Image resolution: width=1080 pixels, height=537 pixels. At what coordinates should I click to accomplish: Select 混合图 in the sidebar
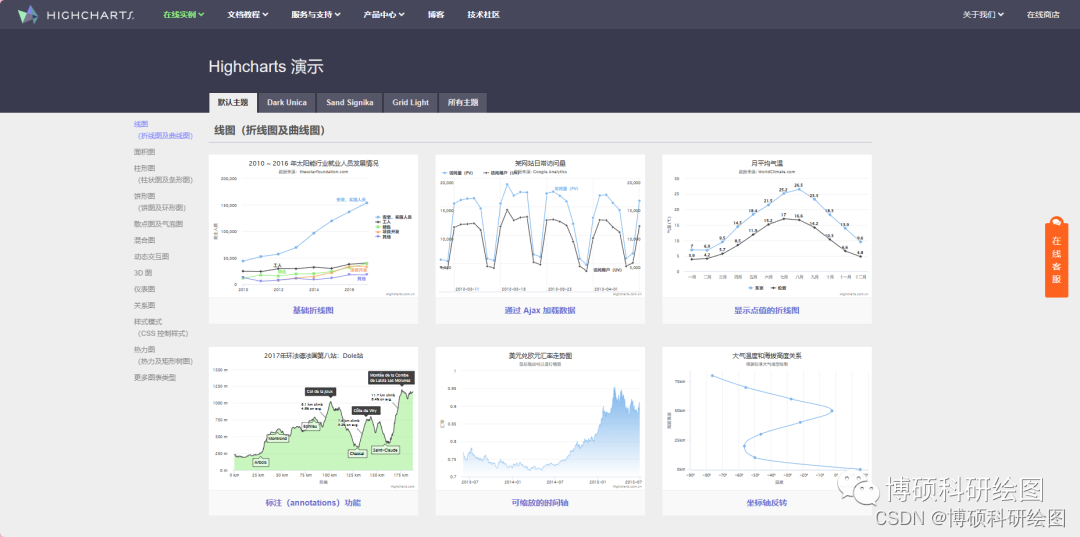click(145, 240)
